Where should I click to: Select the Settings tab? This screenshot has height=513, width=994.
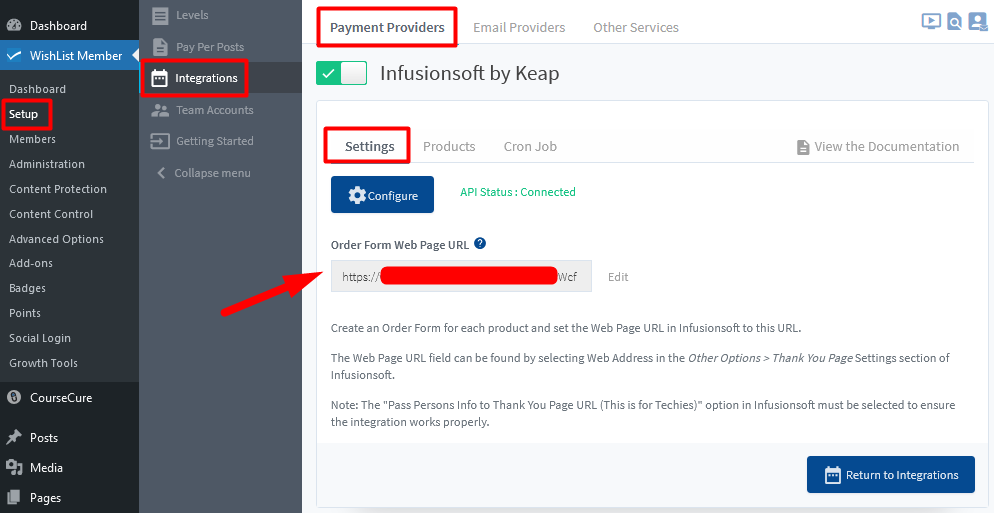(370, 146)
